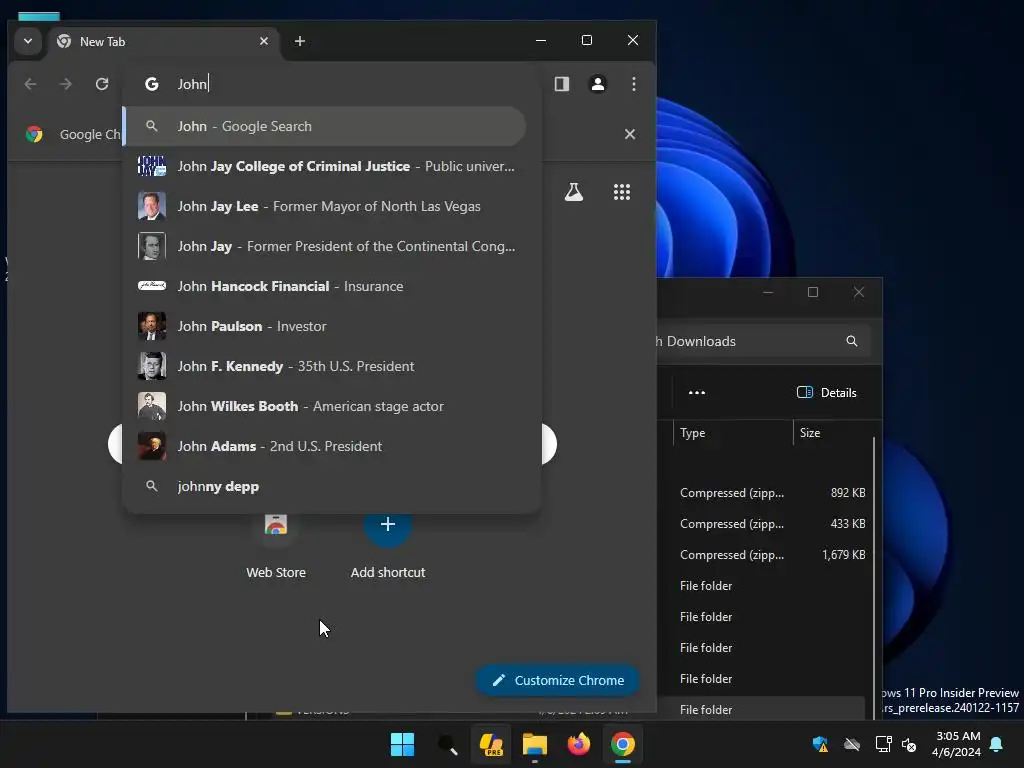1024x768 pixels.
Task: Sort by Type column in Explorer
Action: tap(733, 433)
